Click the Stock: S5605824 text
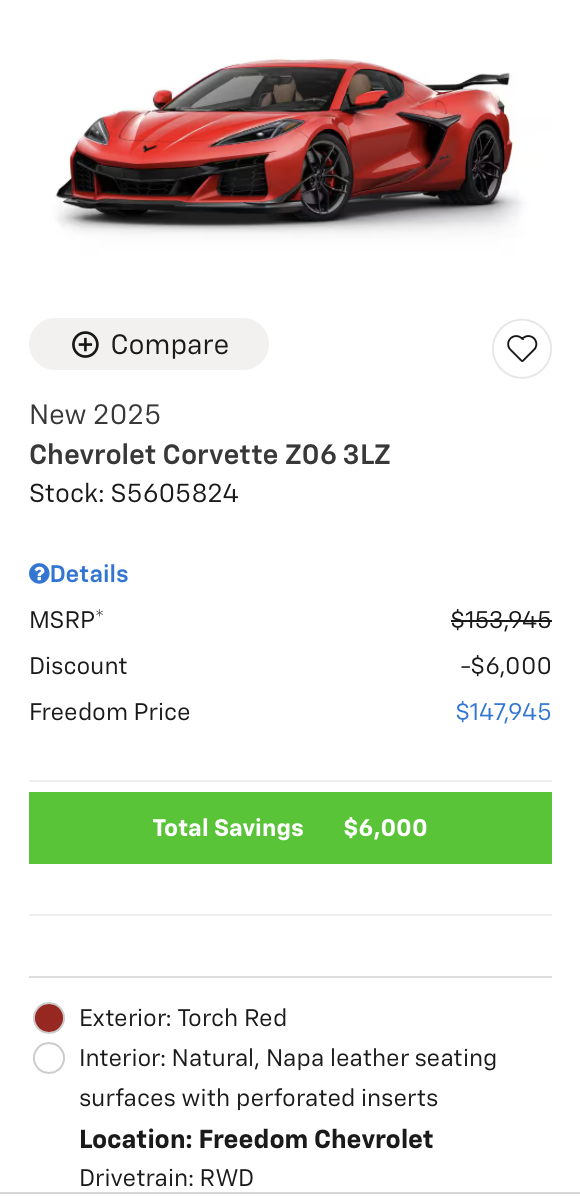This screenshot has height=1196, width=580. (x=134, y=494)
